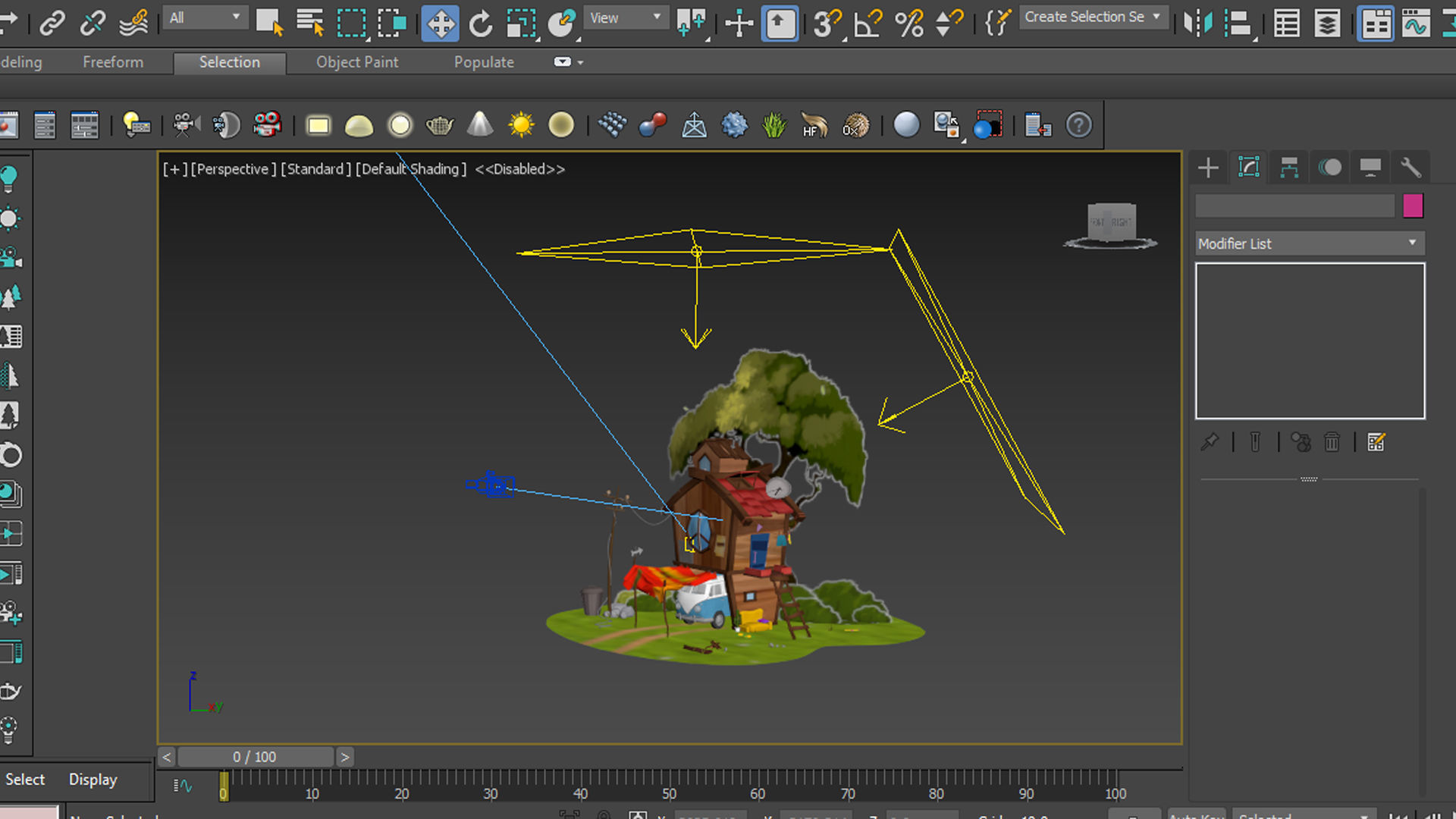Open the Create command panel tab
This screenshot has height=819, width=1456.
(x=1208, y=167)
